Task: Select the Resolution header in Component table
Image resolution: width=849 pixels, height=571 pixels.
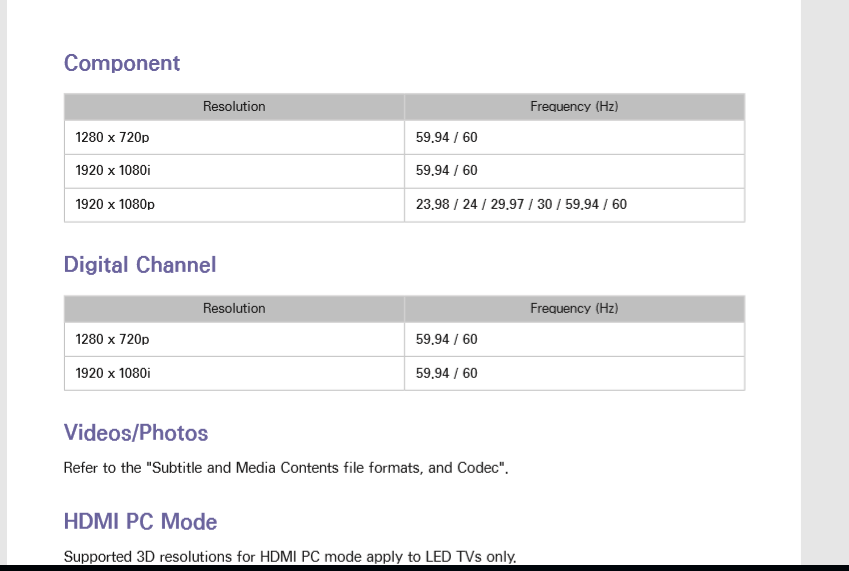Action: (x=234, y=106)
